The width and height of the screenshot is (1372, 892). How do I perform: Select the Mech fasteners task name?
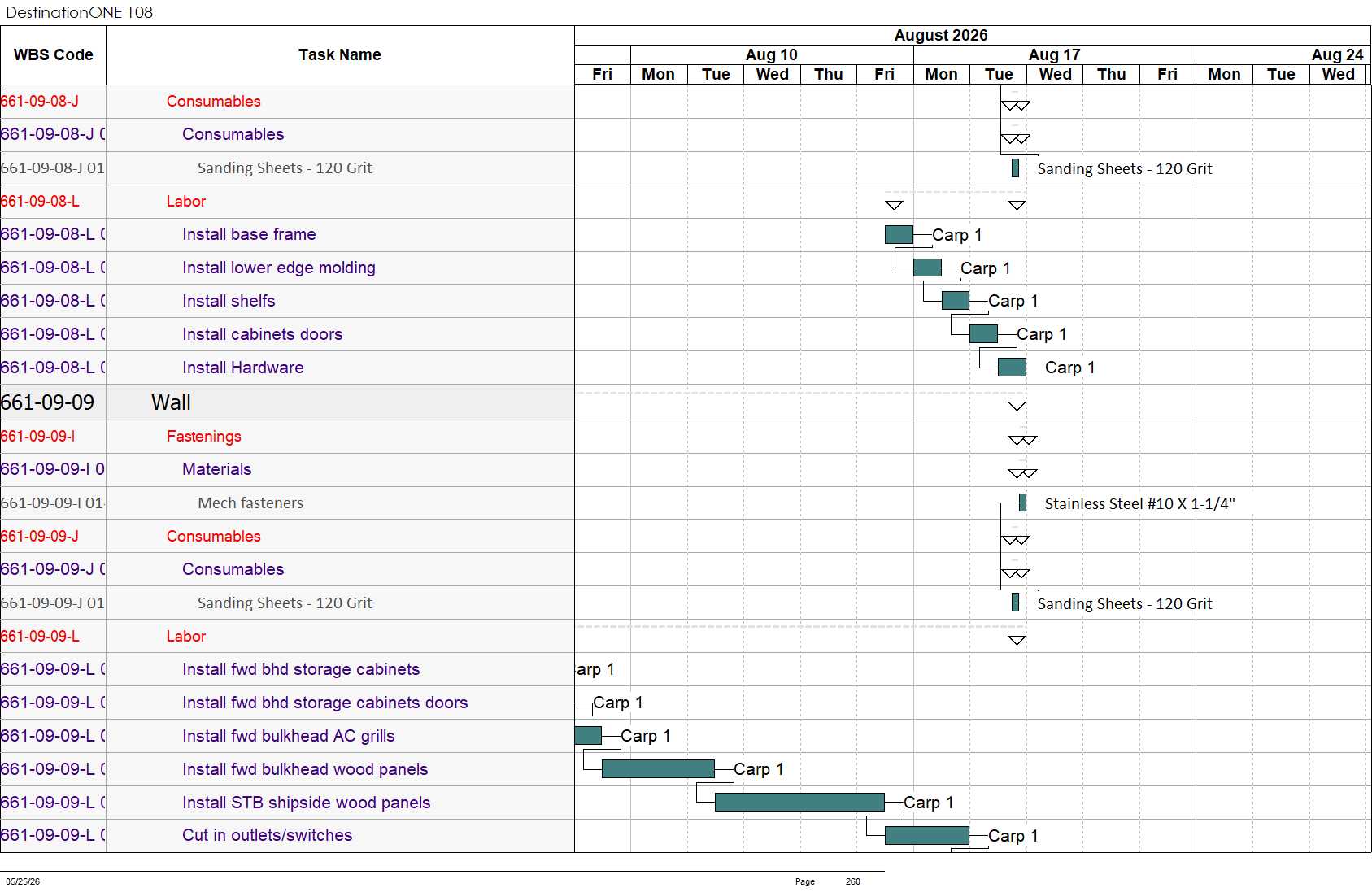point(250,503)
